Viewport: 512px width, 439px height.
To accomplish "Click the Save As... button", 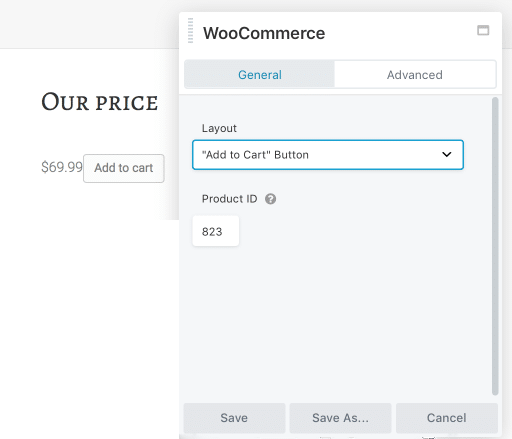I will pos(340,418).
